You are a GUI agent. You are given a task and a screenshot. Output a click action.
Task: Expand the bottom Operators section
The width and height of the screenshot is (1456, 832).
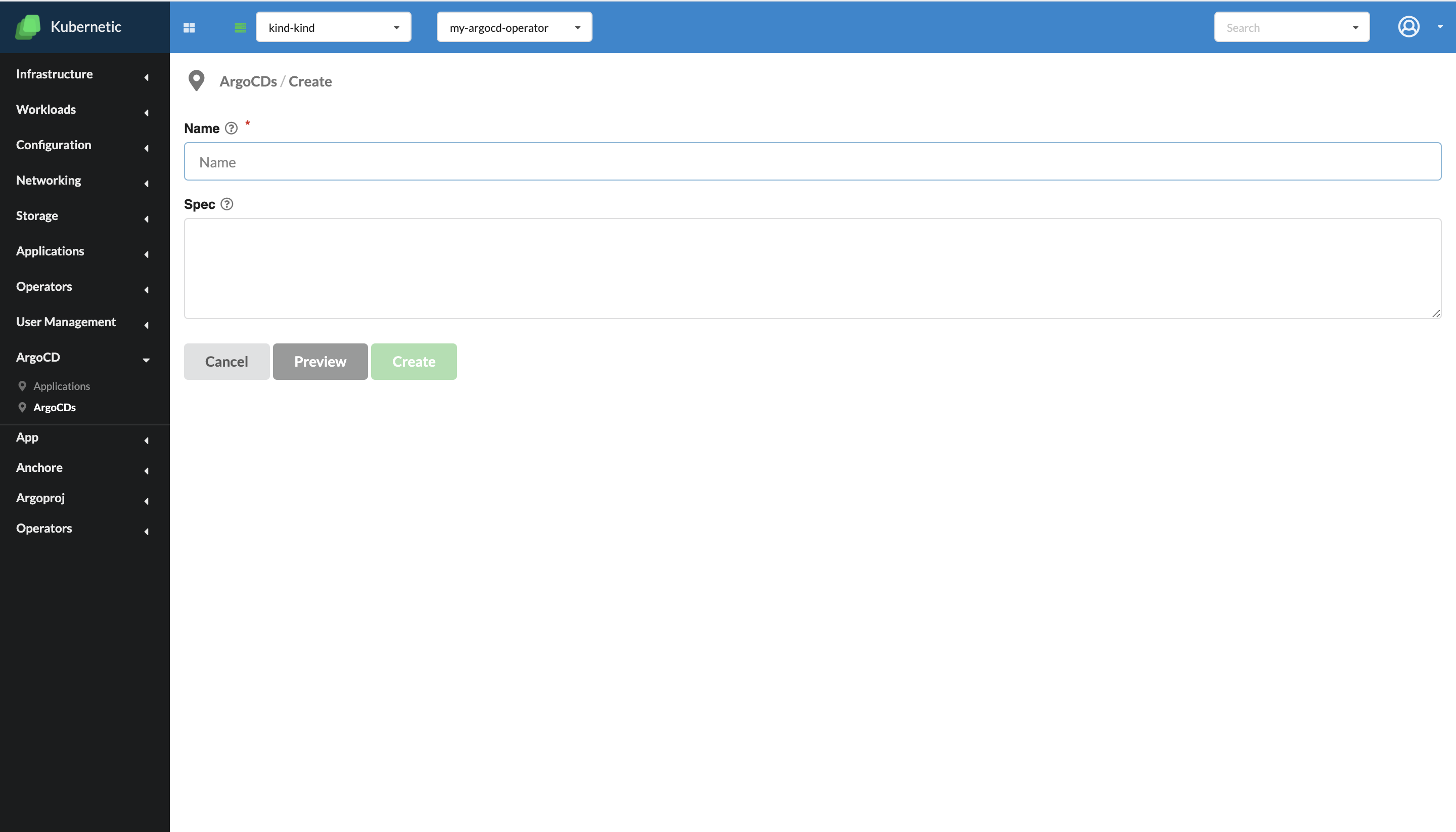tap(84, 529)
